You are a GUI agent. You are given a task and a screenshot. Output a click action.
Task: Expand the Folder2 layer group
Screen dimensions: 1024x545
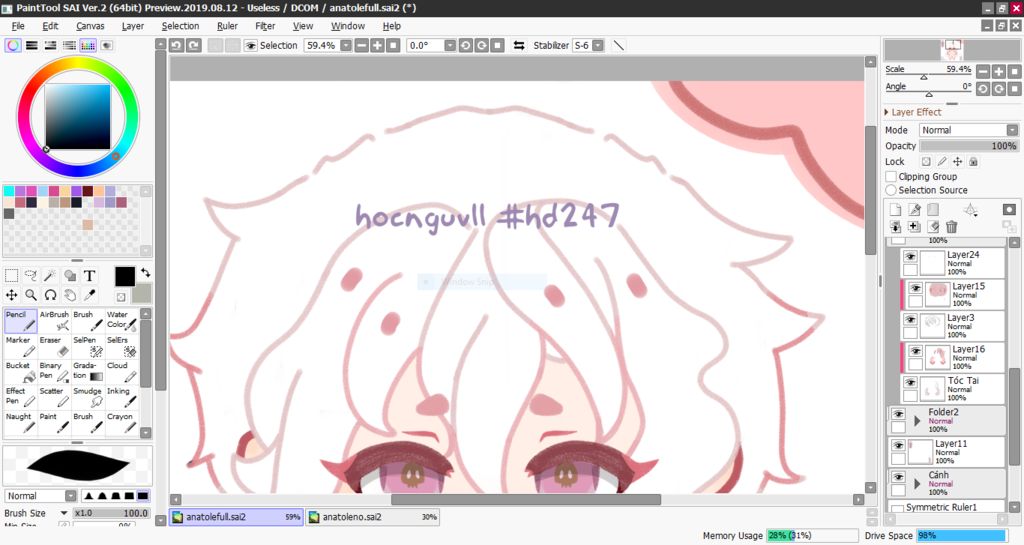point(917,421)
